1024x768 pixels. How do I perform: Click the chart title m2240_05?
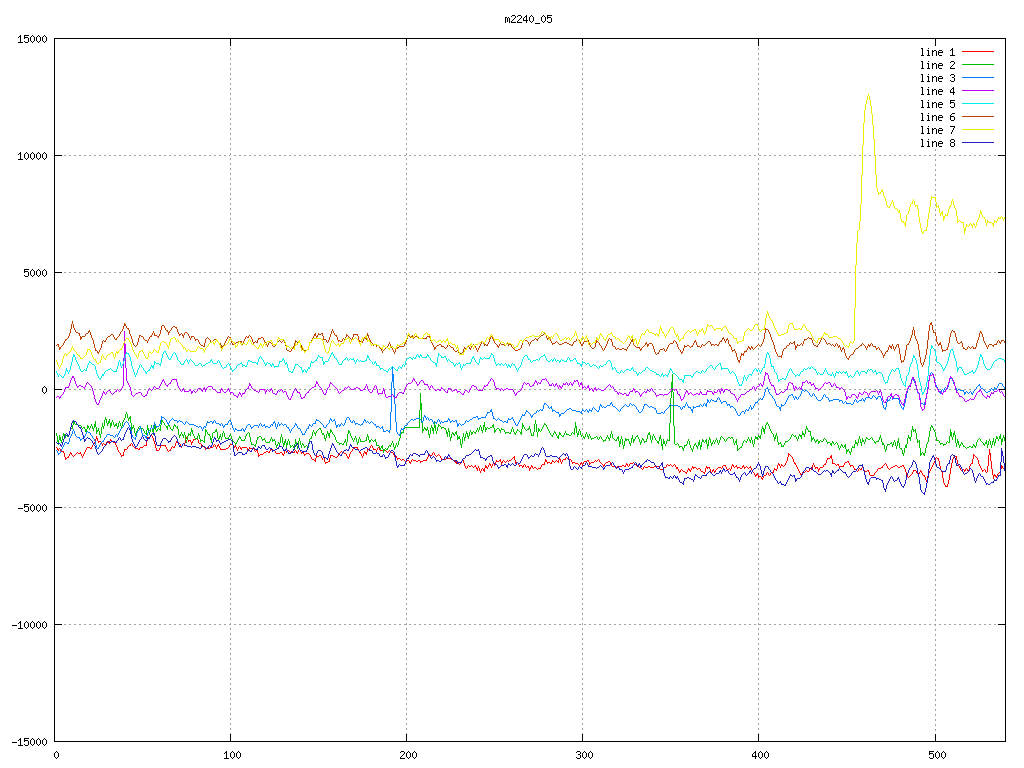coord(528,19)
